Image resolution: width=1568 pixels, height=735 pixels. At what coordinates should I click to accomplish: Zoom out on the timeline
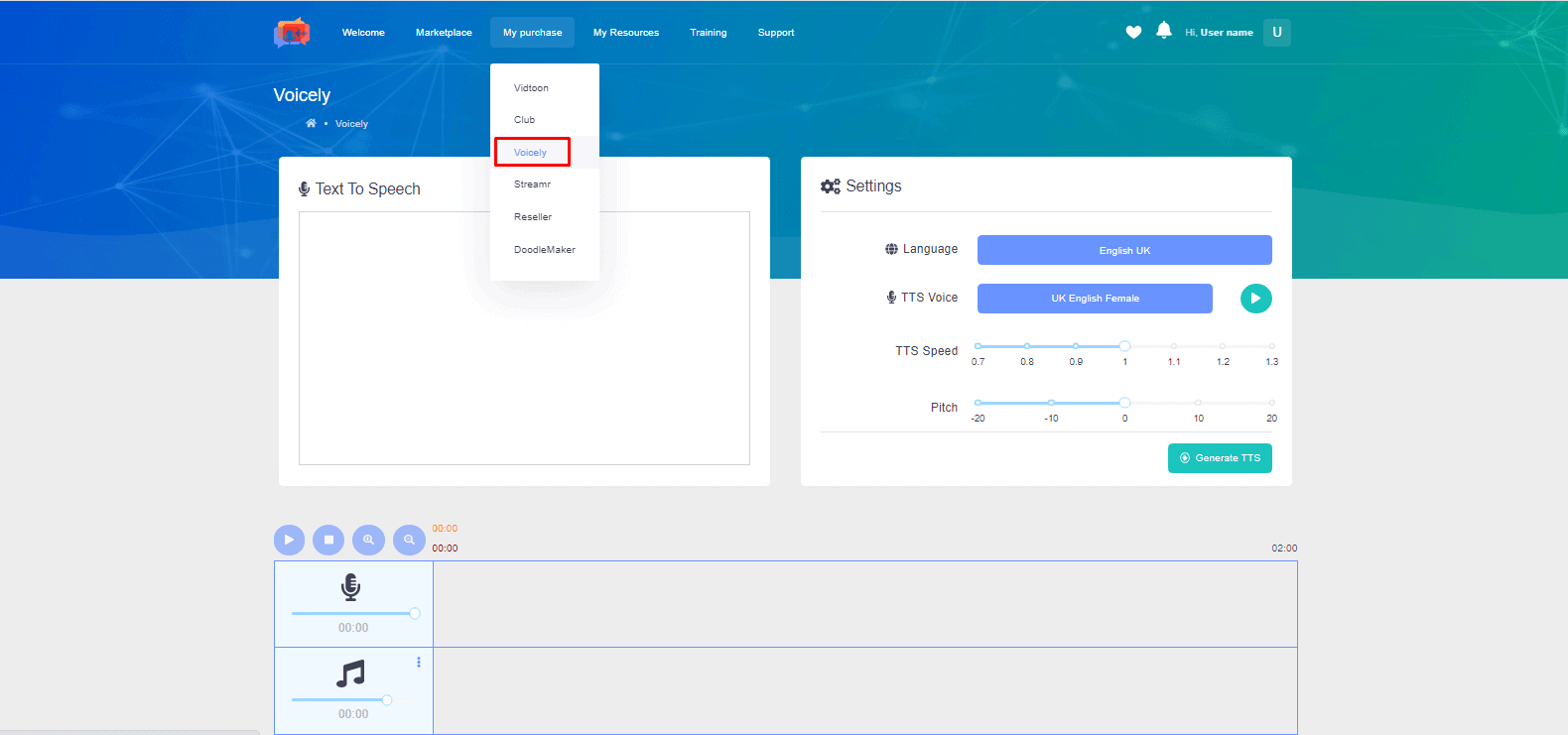(409, 540)
